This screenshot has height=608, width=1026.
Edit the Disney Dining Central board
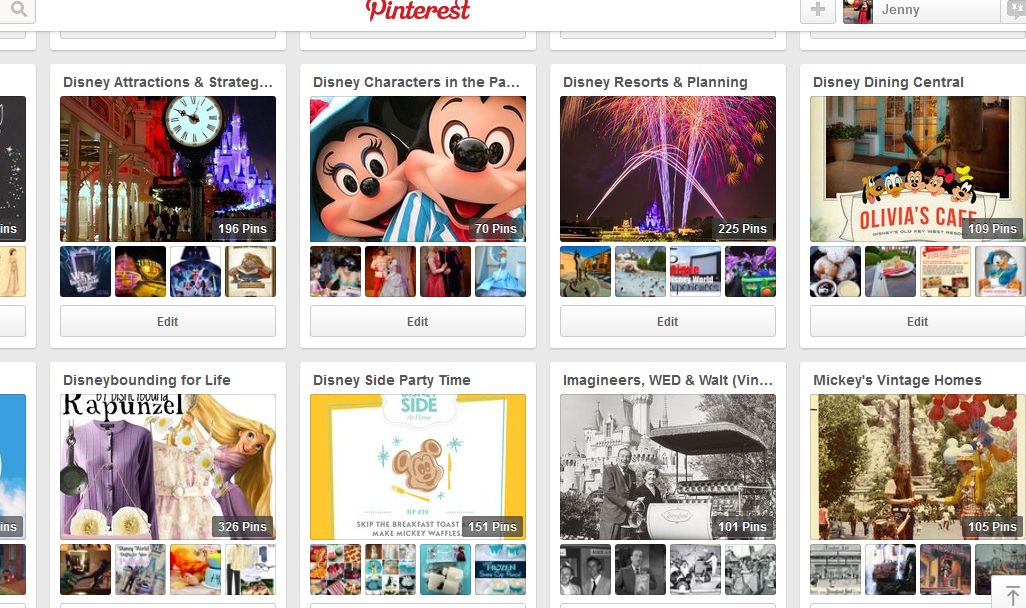(917, 321)
